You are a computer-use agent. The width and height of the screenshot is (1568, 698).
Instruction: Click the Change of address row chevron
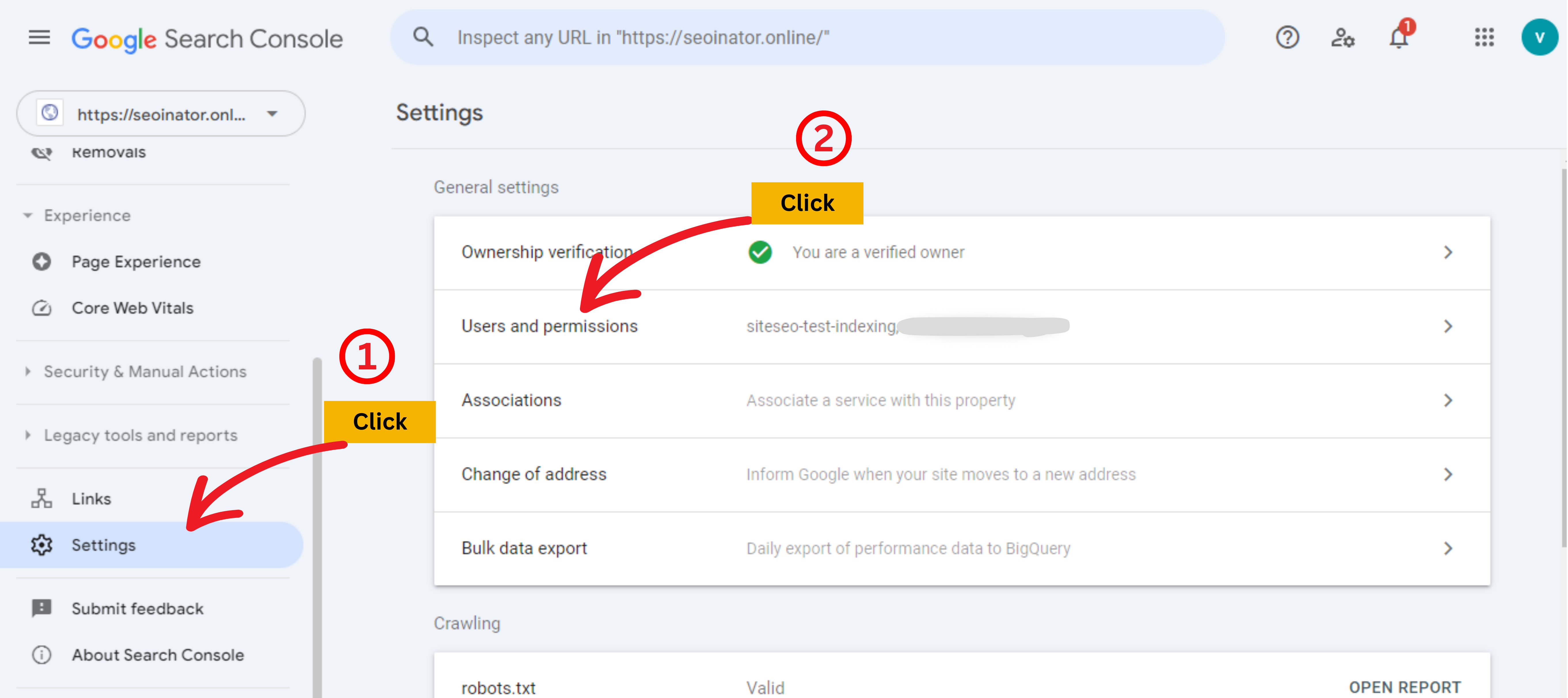1449,474
